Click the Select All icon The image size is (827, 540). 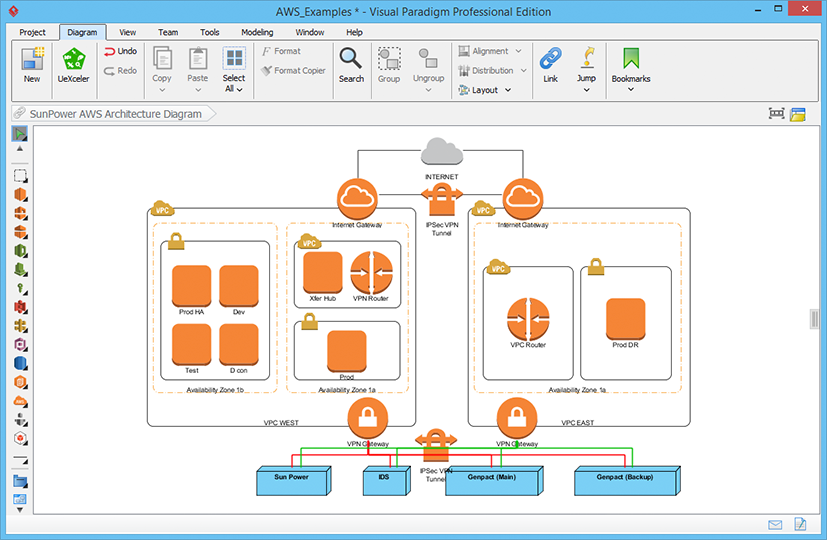point(234,58)
